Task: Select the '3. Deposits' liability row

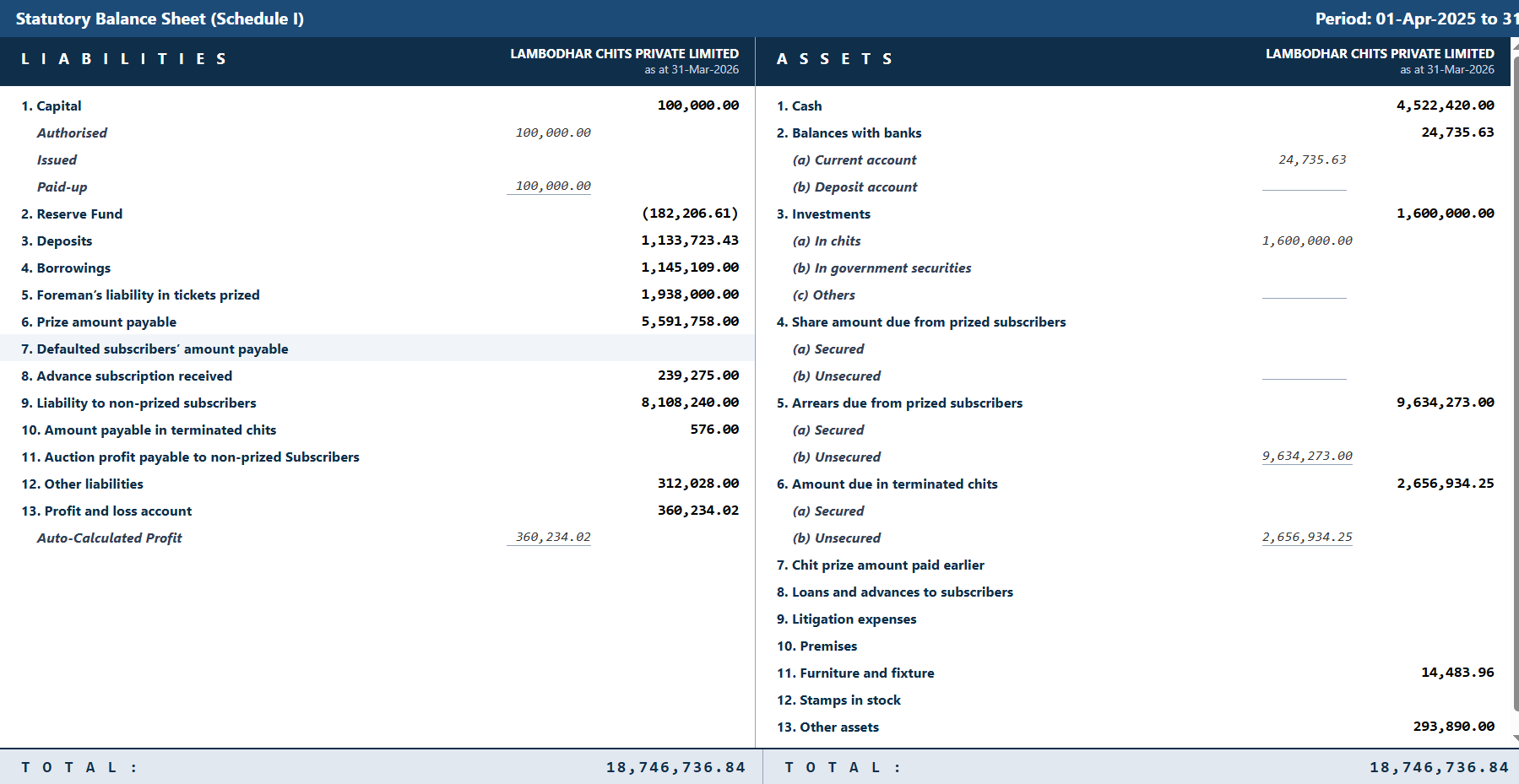Action: coord(377,241)
